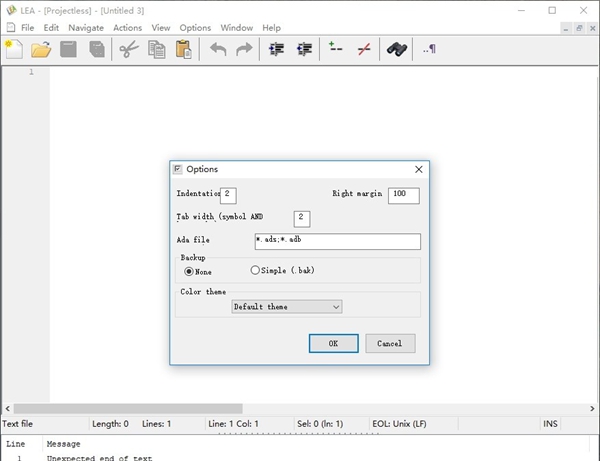Restore down the inner document window
600x461 pixels.
point(579,28)
